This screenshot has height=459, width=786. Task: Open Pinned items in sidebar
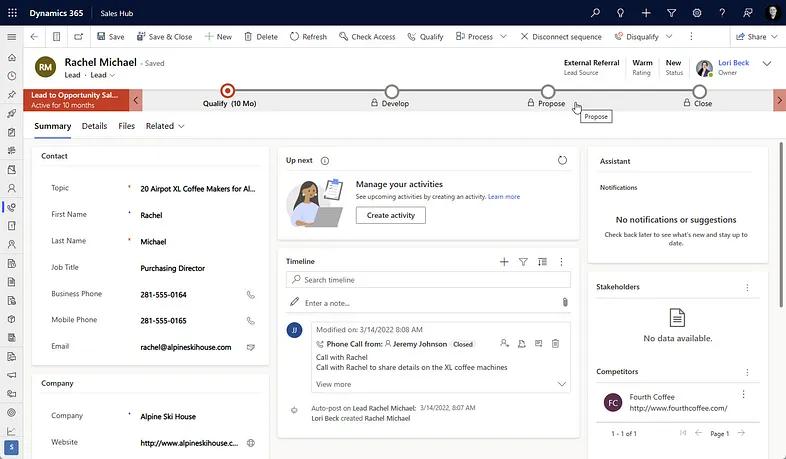coord(12,95)
